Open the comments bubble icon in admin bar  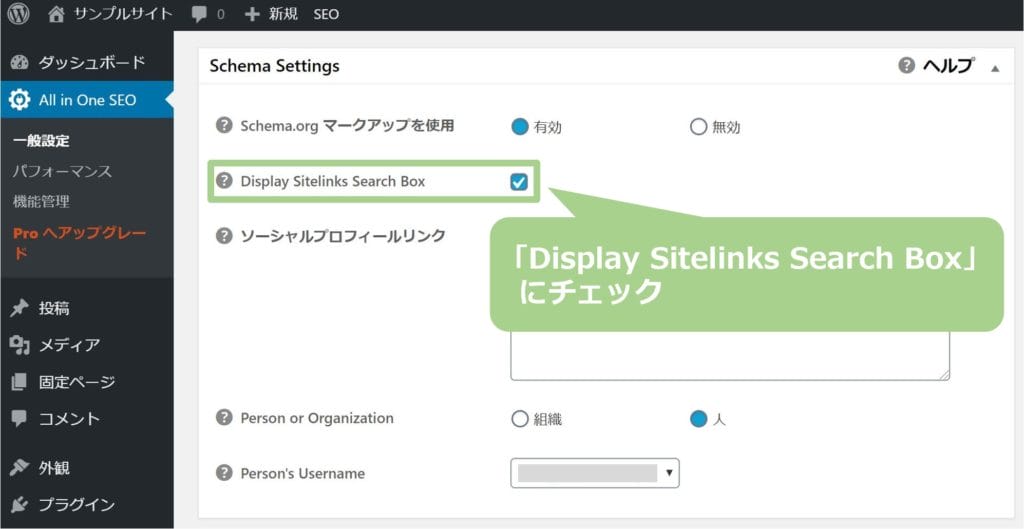pyautogui.click(x=200, y=14)
